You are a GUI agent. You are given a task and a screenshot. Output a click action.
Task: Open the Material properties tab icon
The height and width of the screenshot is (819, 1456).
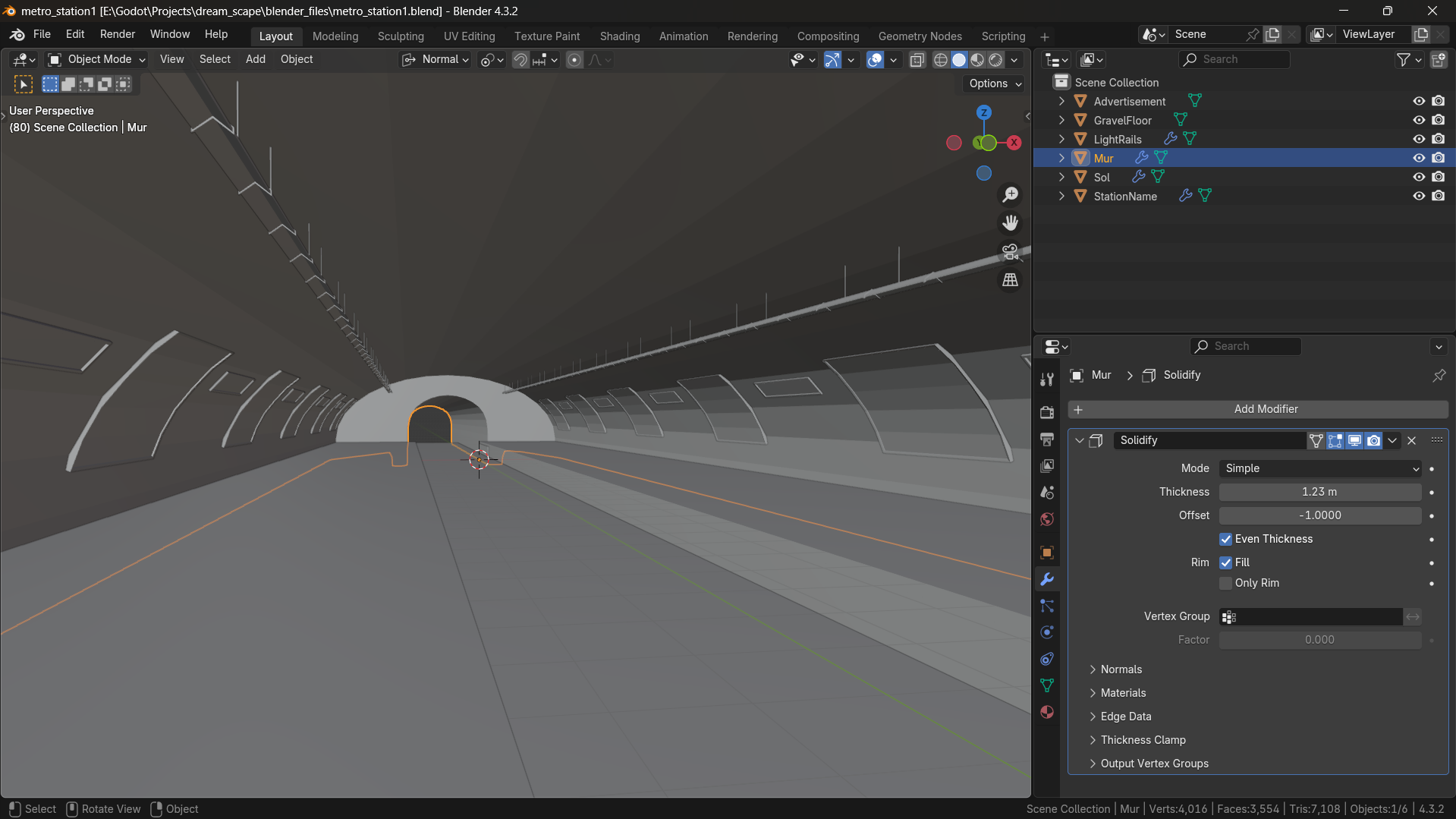1047,712
